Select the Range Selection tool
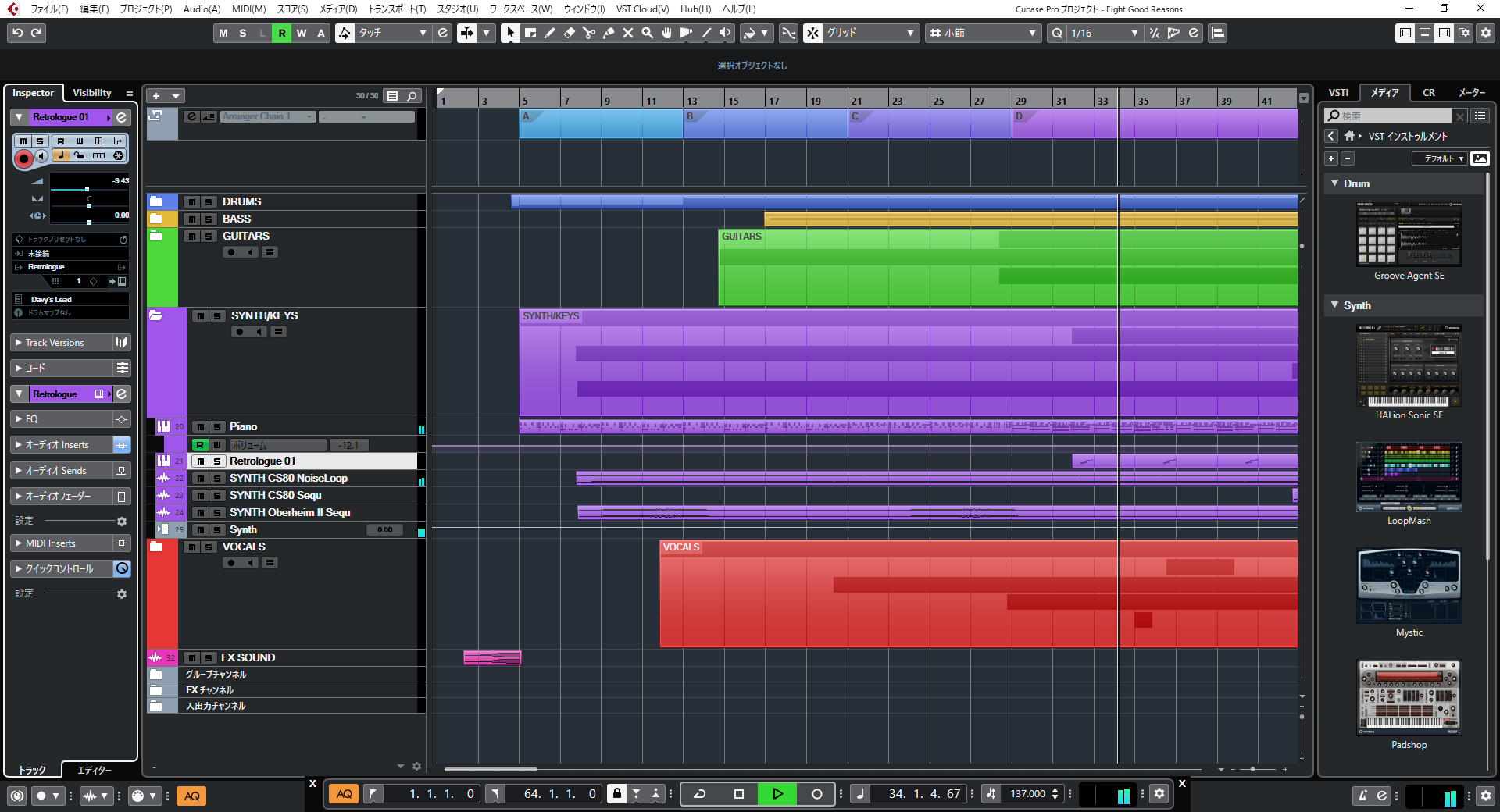 [530, 33]
